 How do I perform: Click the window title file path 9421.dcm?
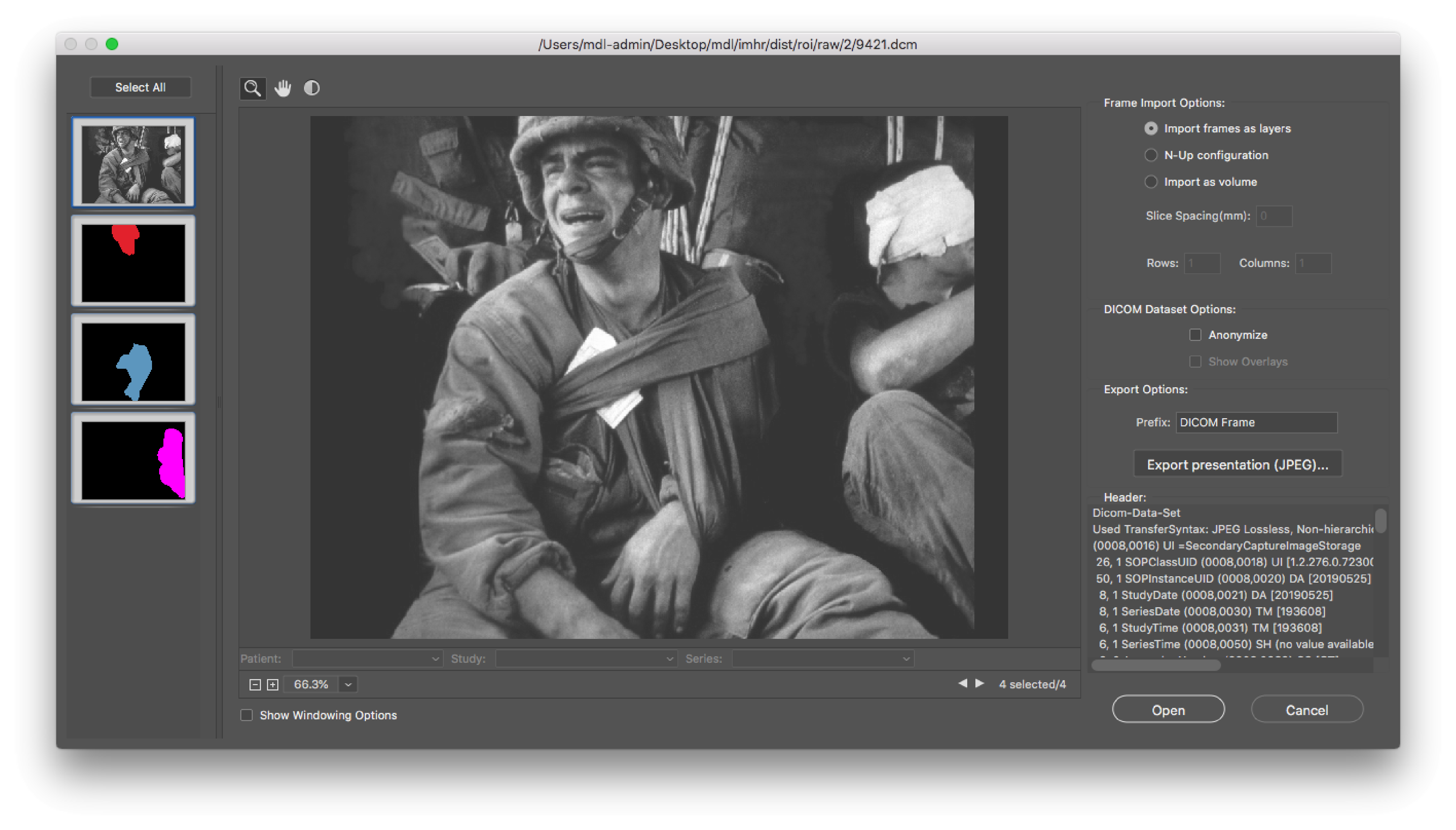click(727, 44)
